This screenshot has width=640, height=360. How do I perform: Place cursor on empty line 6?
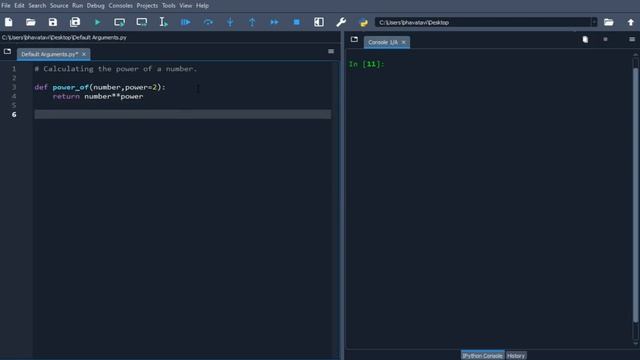[182, 114]
